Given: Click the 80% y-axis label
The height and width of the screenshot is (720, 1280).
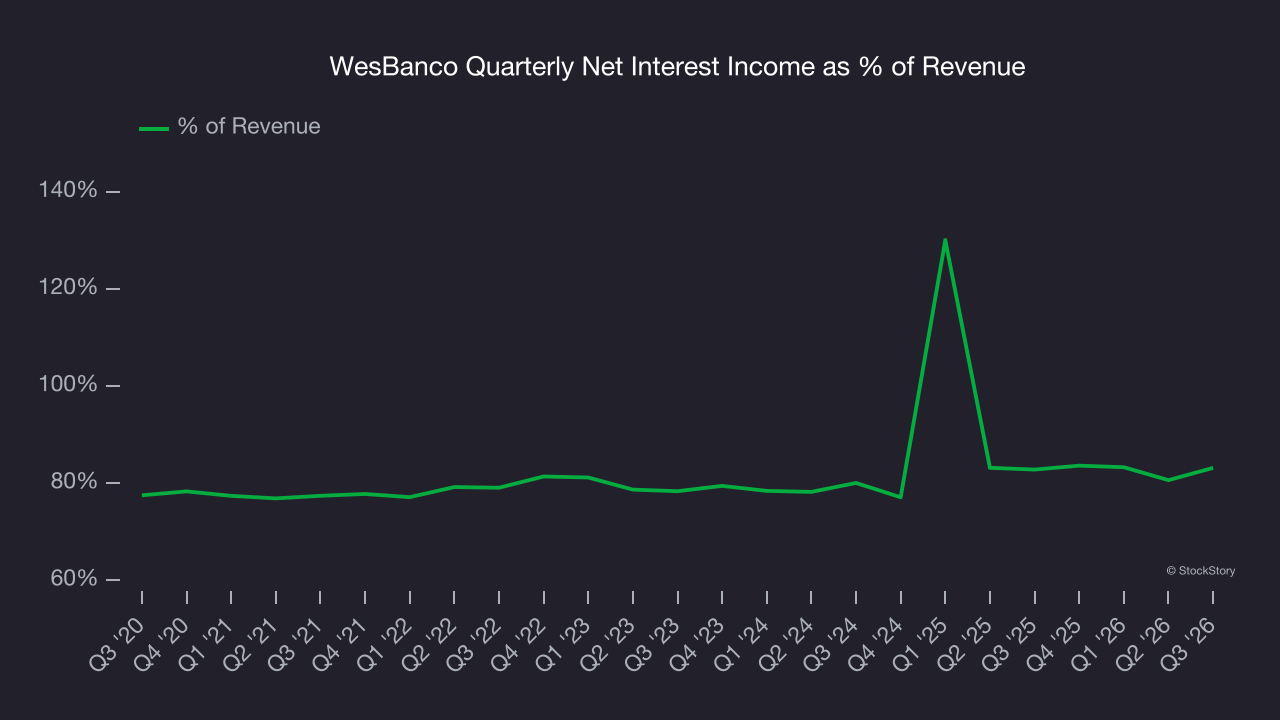Looking at the screenshot, I should pos(74,482).
